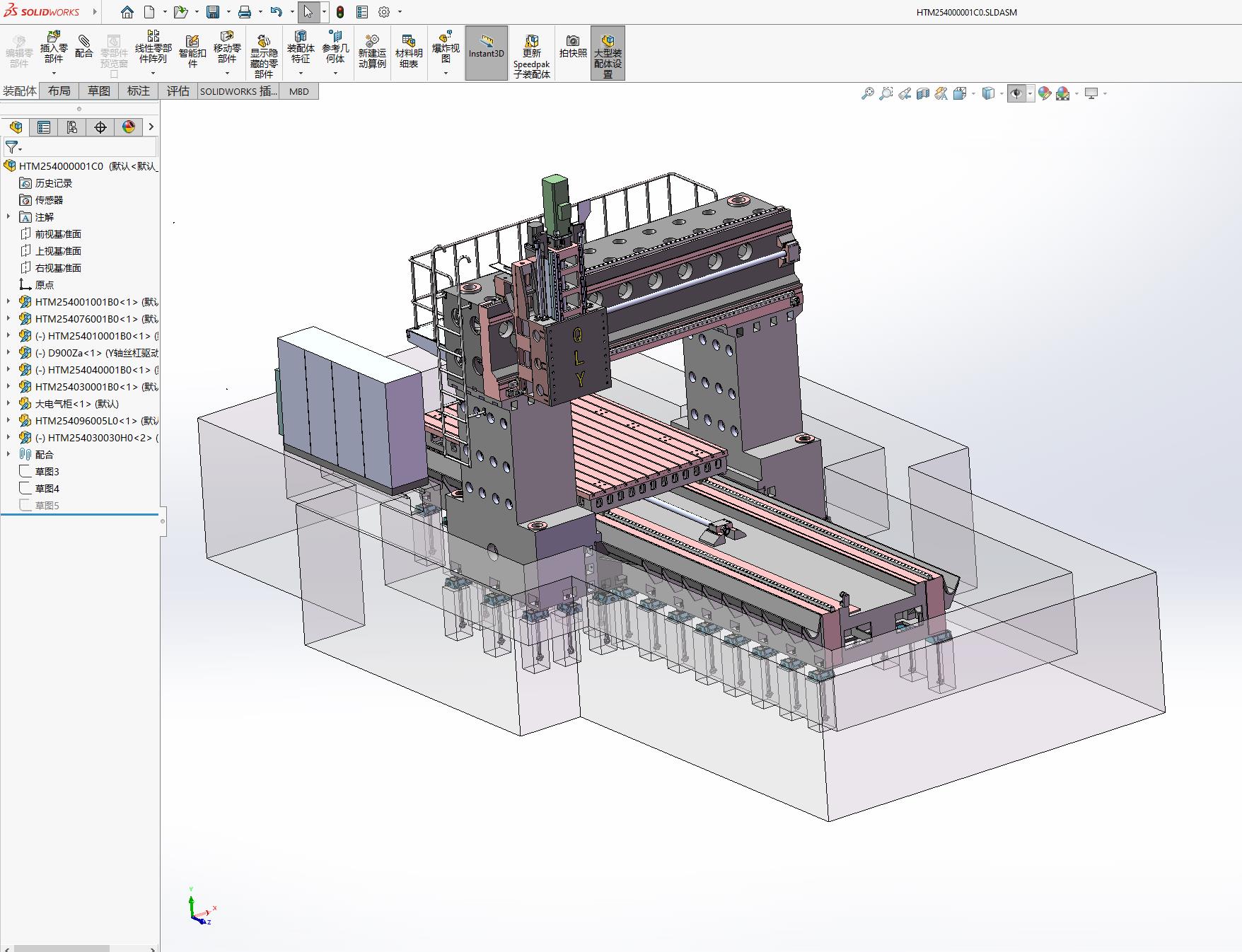Image resolution: width=1242 pixels, height=952 pixels.
Task: Click the Edit Appearance color ball icon
Action: pyautogui.click(x=1045, y=93)
